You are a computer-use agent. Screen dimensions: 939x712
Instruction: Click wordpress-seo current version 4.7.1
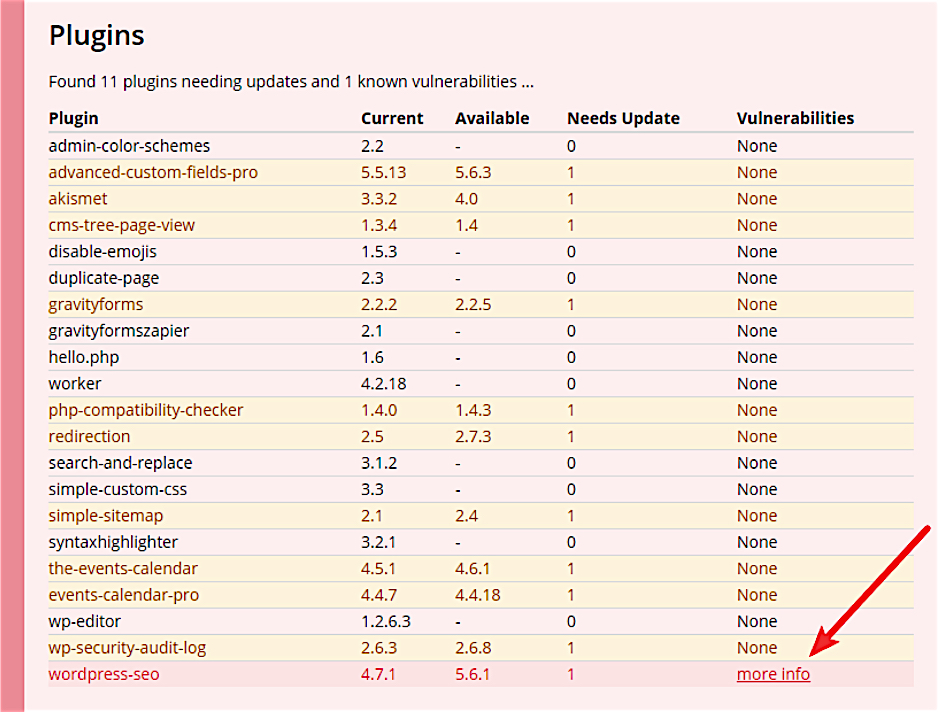[x=378, y=674]
